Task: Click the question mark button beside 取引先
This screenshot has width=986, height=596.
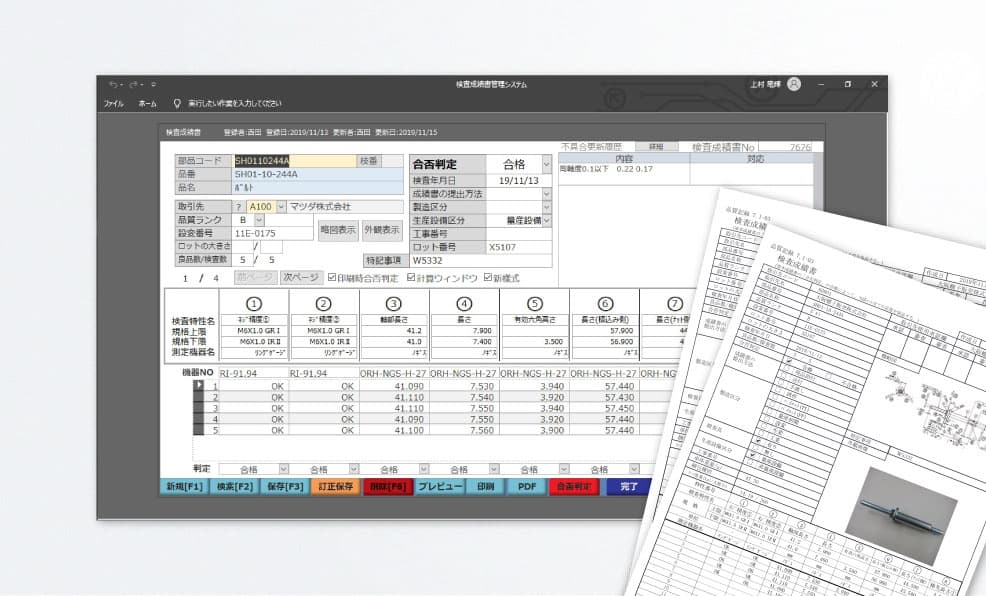Action: (238, 207)
